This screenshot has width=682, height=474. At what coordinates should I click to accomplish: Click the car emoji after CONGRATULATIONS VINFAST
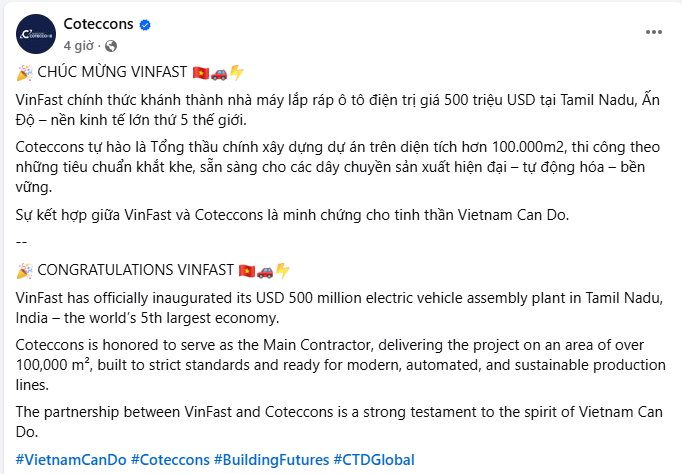265,271
